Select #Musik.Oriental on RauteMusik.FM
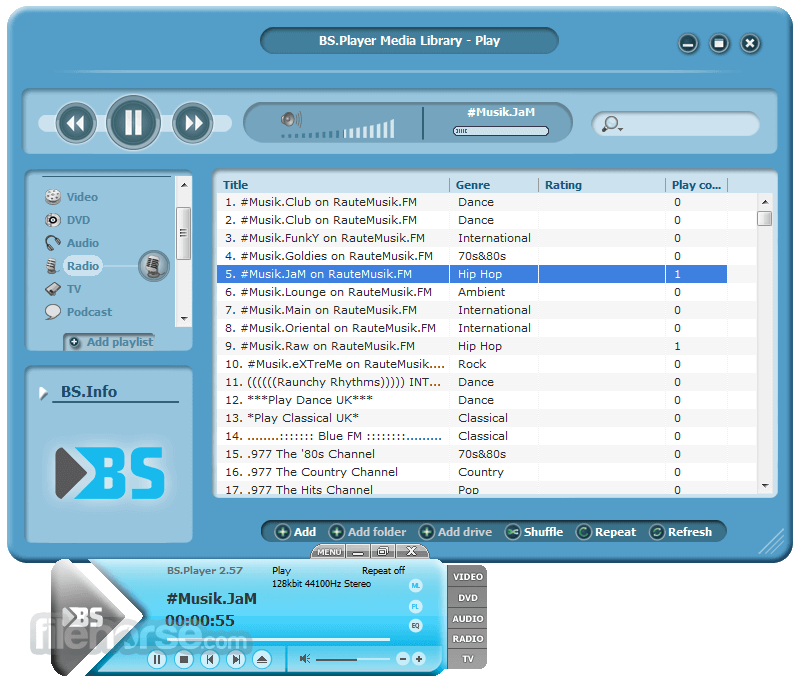Screen dimensions: 800x685 point(472,328)
